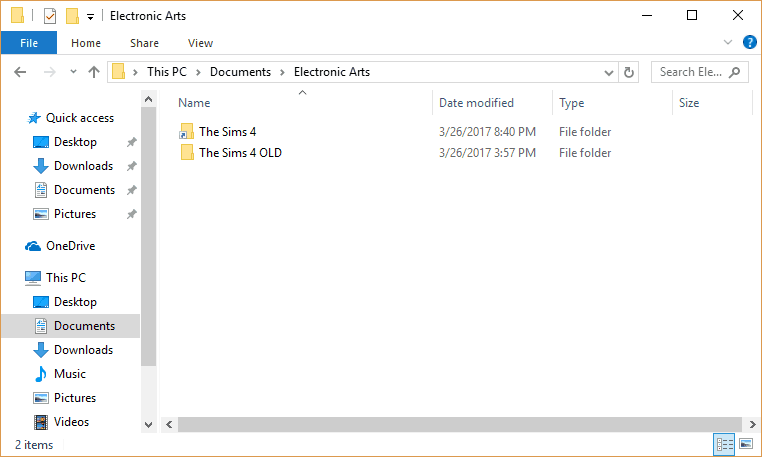Image resolution: width=762 pixels, height=457 pixels.
Task: Expand the ribbon with the chevron
Action: point(727,42)
